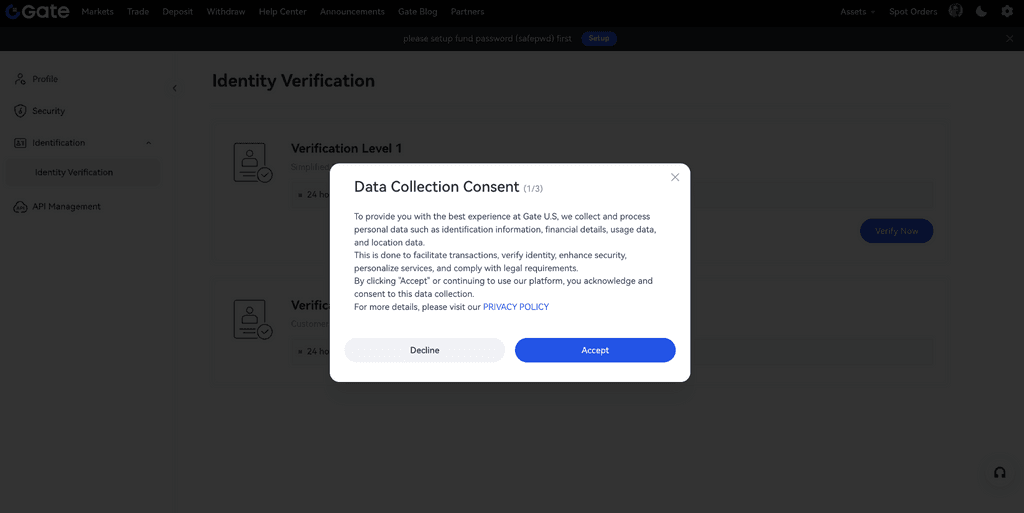Accept the data collection consent
Image resolution: width=1024 pixels, height=513 pixels.
[595, 350]
